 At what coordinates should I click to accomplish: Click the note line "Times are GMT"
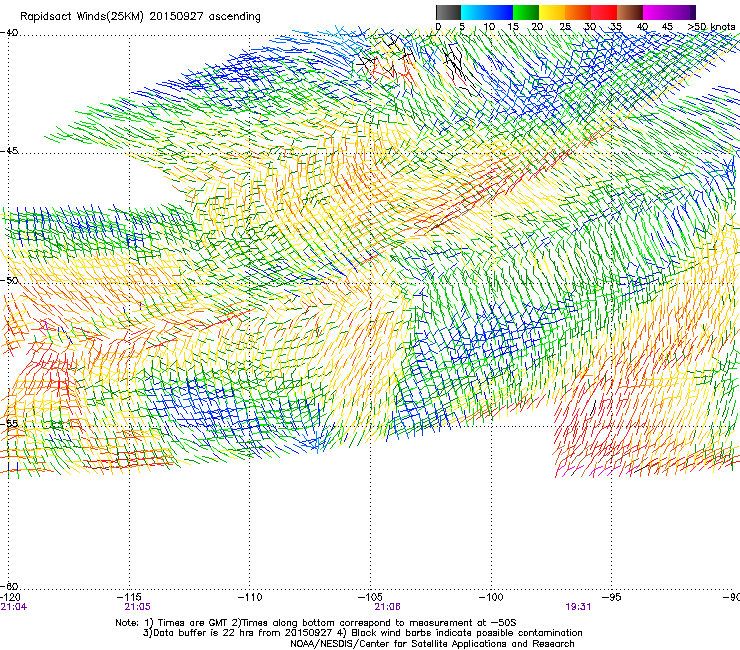191,623
